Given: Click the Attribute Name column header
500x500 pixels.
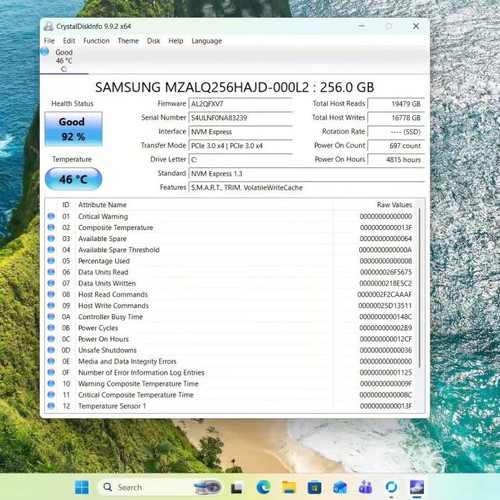Looking at the screenshot, I should point(204,205).
